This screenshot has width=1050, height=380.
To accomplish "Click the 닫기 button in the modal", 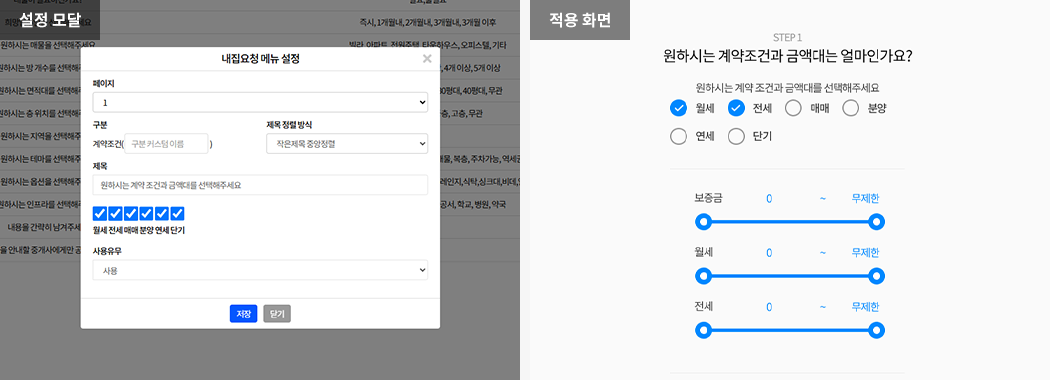I will pos(277,314).
